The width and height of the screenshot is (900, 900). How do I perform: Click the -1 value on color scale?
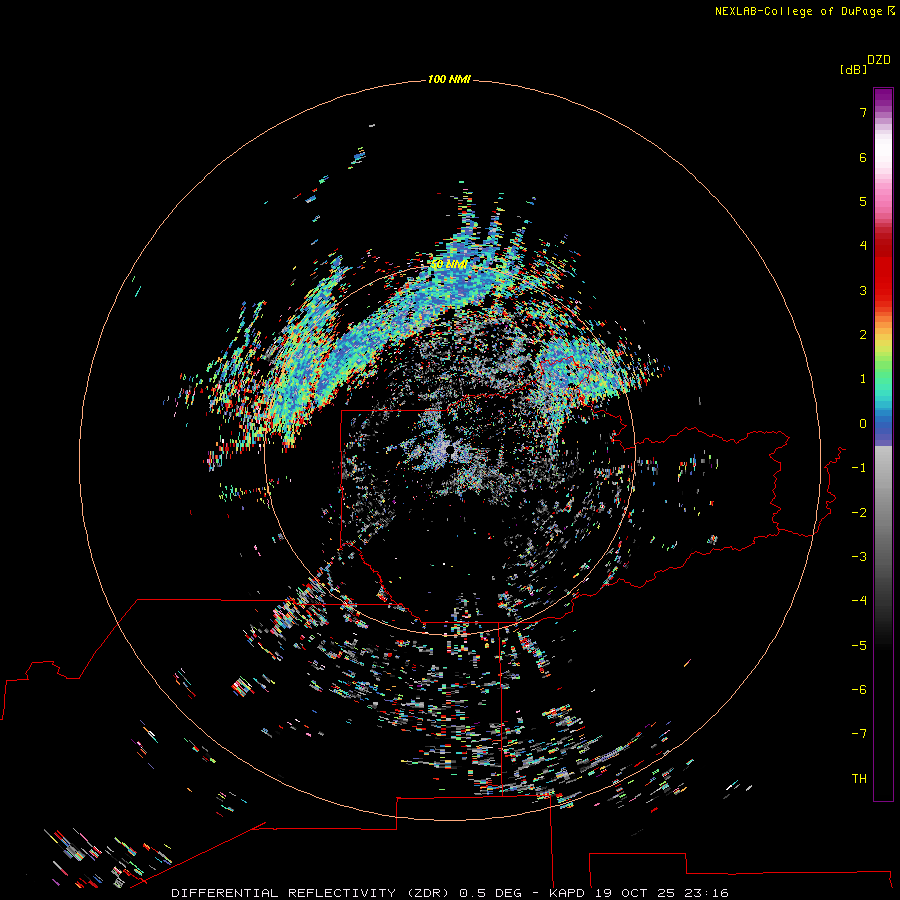[x=859, y=468]
